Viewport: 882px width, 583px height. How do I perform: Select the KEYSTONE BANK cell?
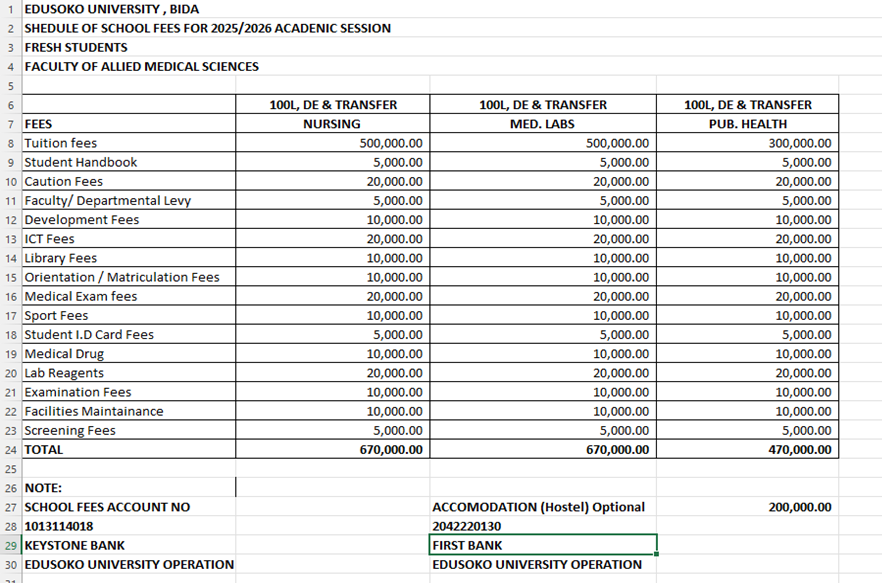click(75, 545)
